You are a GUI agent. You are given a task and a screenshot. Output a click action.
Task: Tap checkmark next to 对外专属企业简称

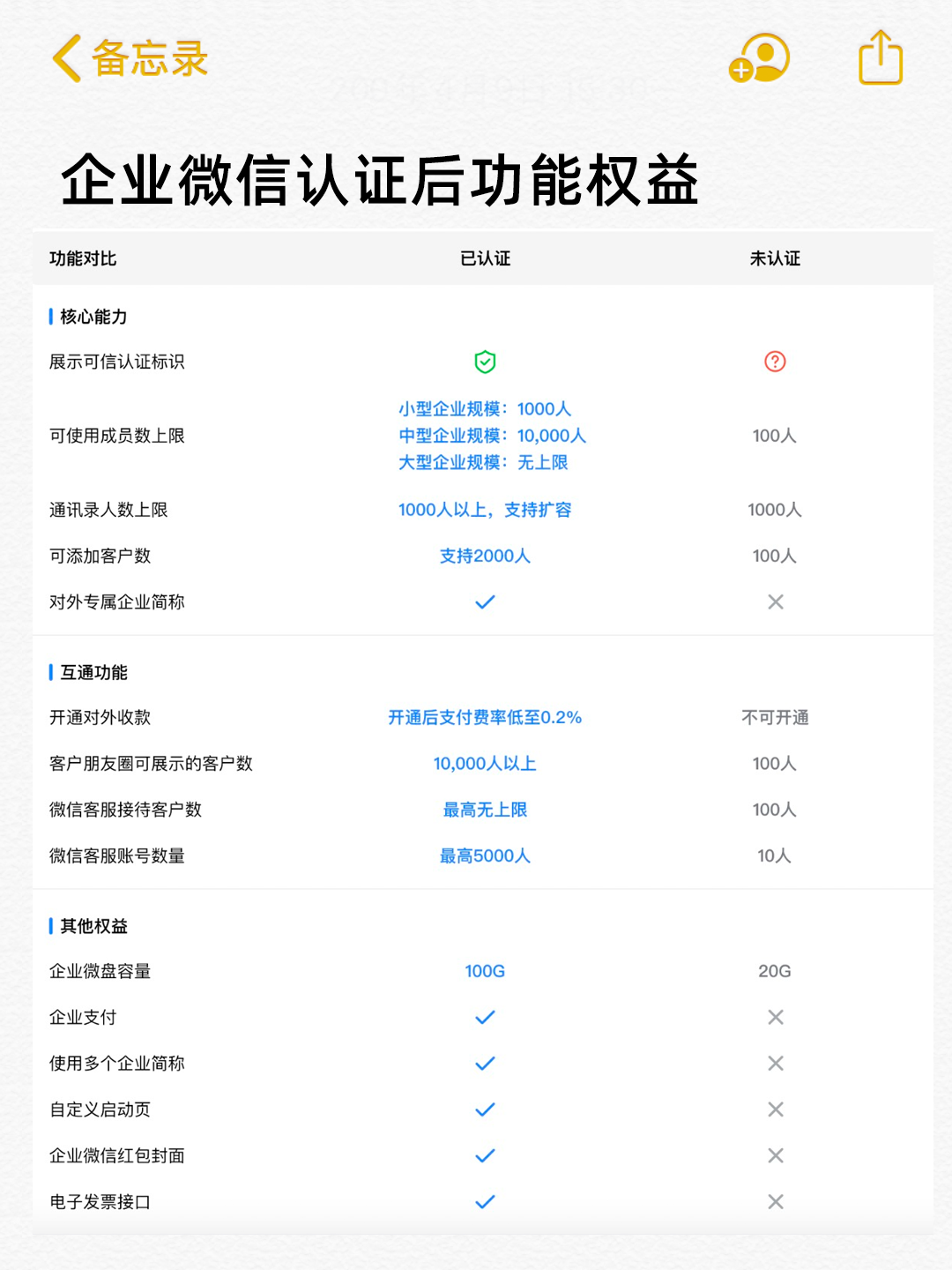(x=483, y=601)
